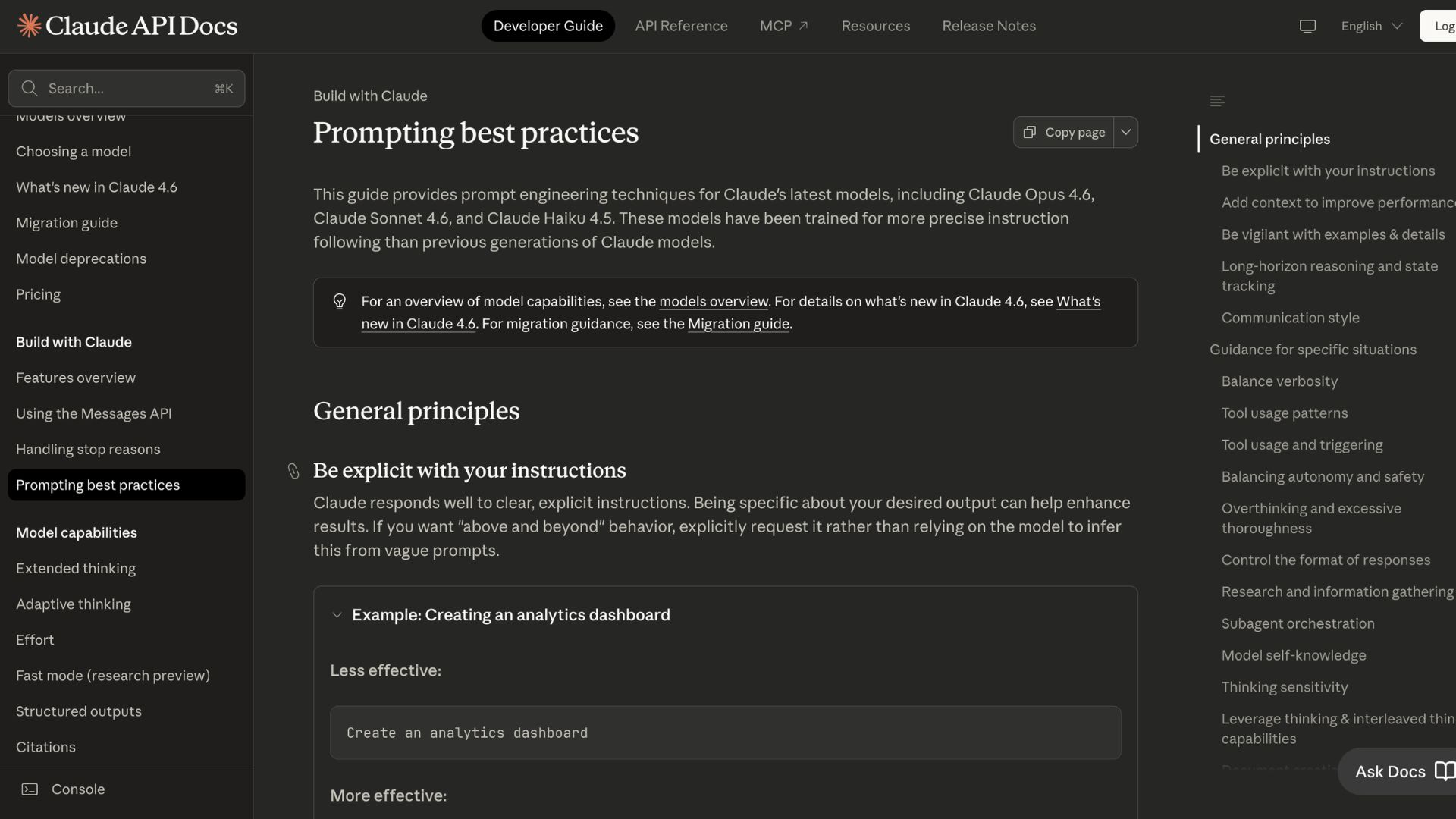This screenshot has height=819, width=1456.
Task: Click the anchor link icon beside heading
Action: 293,471
